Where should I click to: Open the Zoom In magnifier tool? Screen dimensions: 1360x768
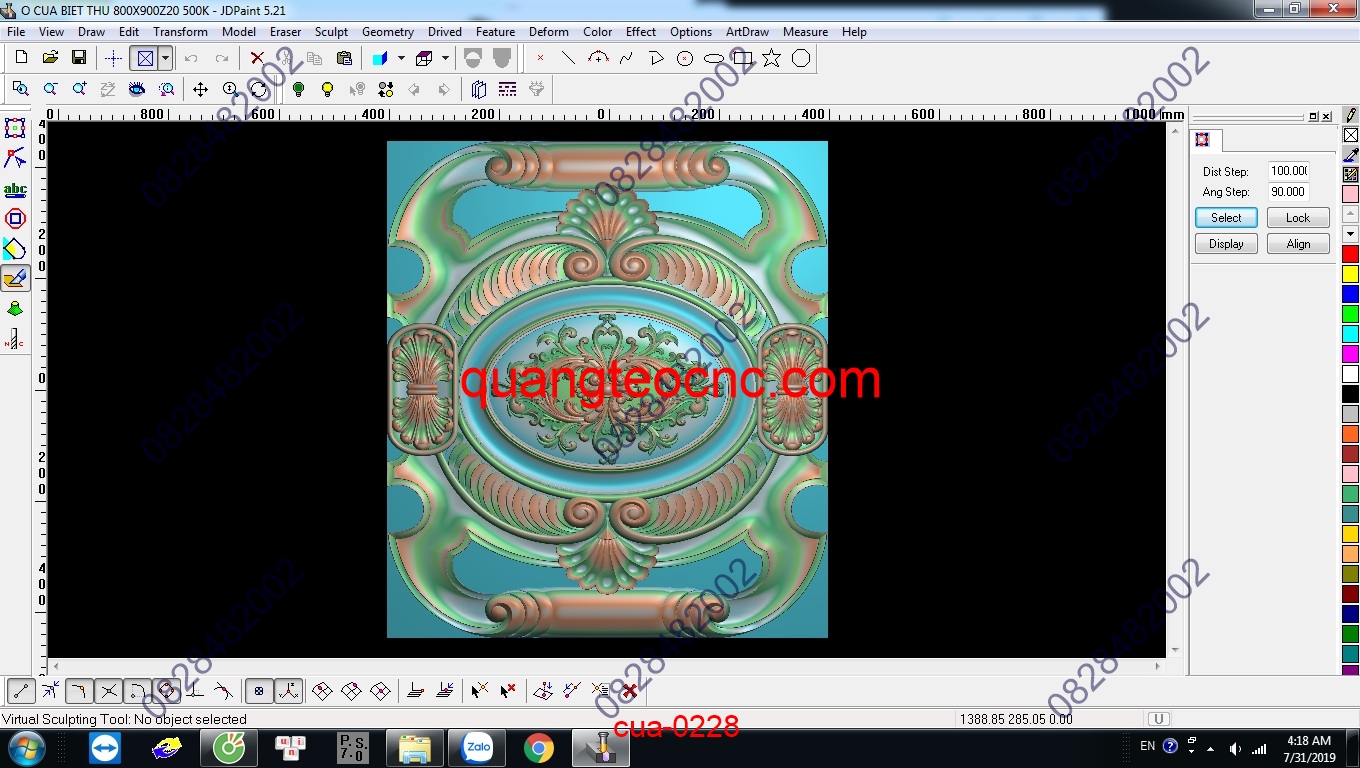(x=78, y=88)
